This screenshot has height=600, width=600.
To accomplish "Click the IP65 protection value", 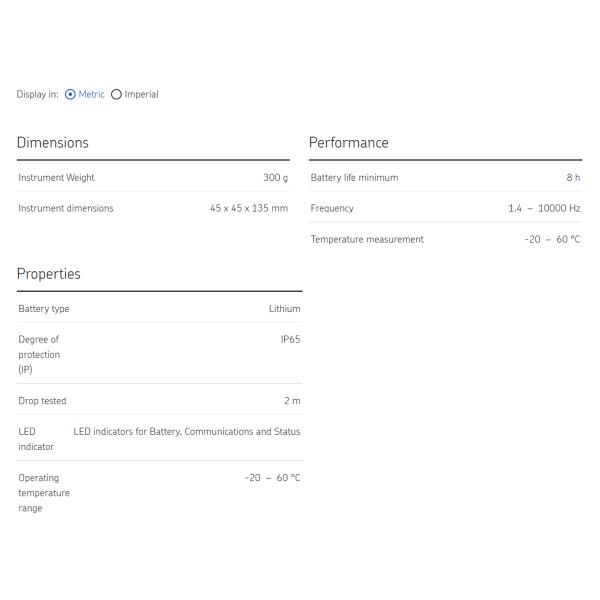I will [290, 340].
